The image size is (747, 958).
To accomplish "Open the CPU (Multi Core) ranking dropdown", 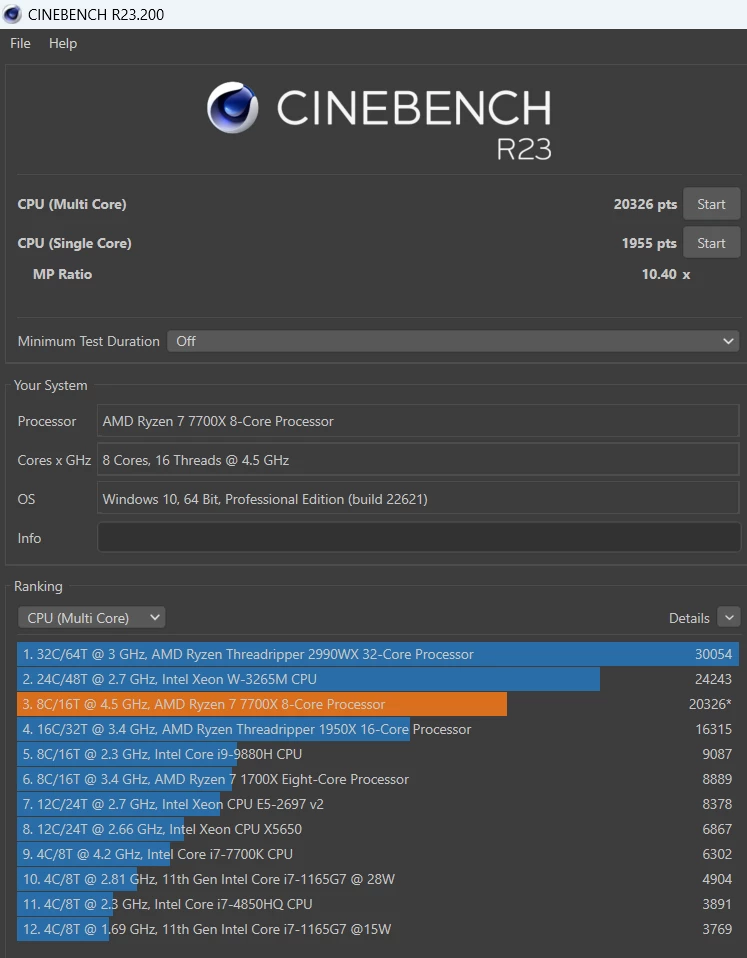I will (92, 618).
